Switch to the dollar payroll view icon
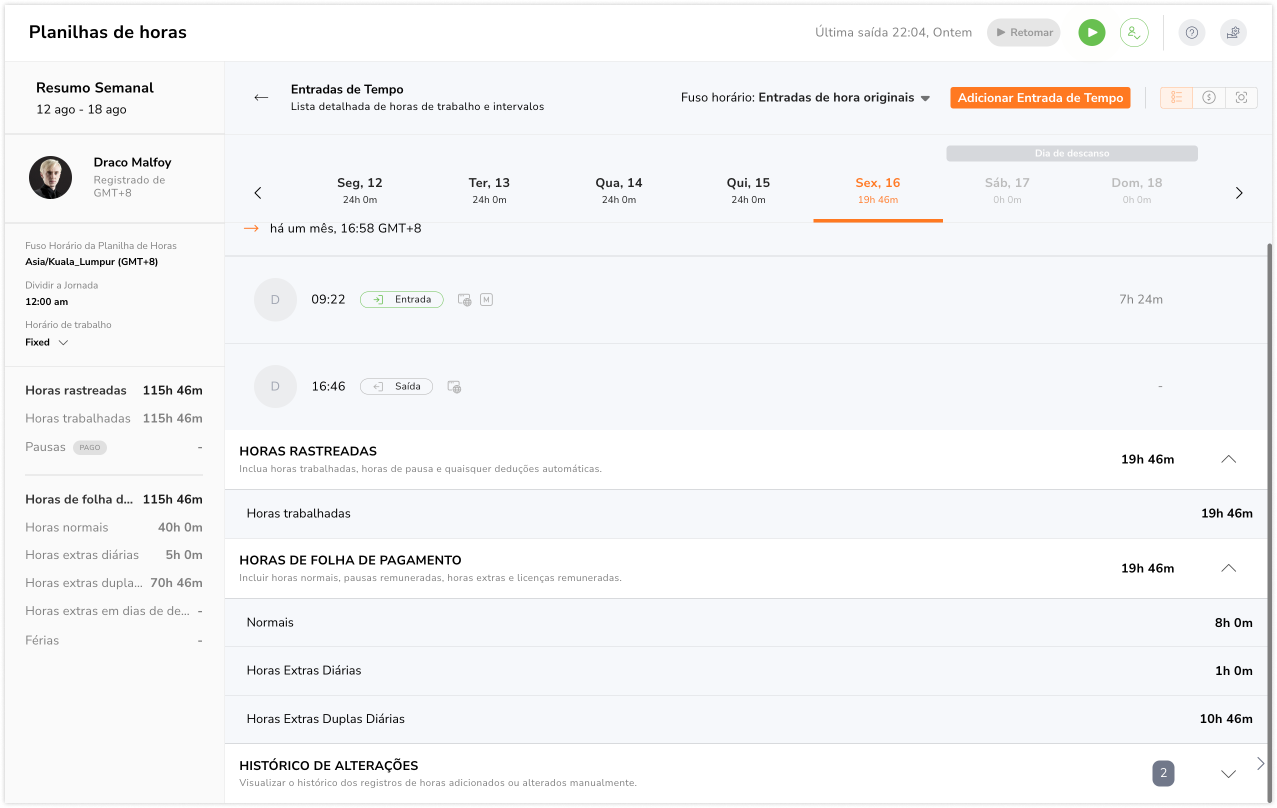The height and width of the screenshot is (808, 1277). (1209, 97)
